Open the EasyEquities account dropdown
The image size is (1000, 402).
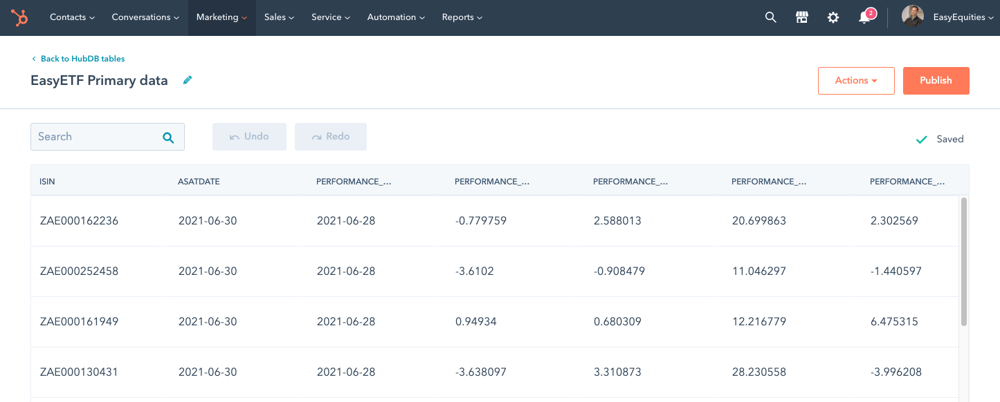(x=963, y=18)
